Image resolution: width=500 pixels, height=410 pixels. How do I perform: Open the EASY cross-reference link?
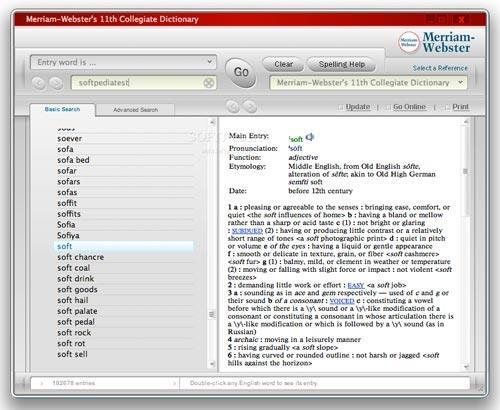[356, 285]
